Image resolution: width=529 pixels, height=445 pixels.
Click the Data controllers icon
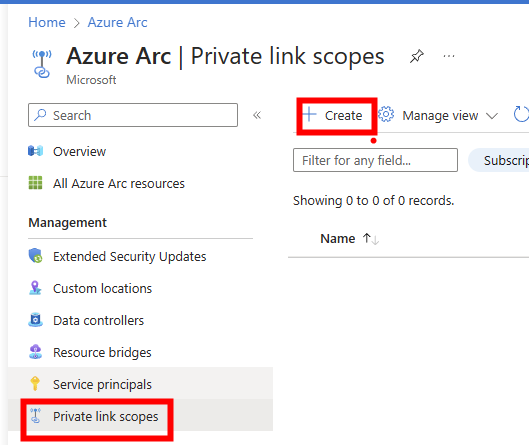pyautogui.click(x=35, y=320)
